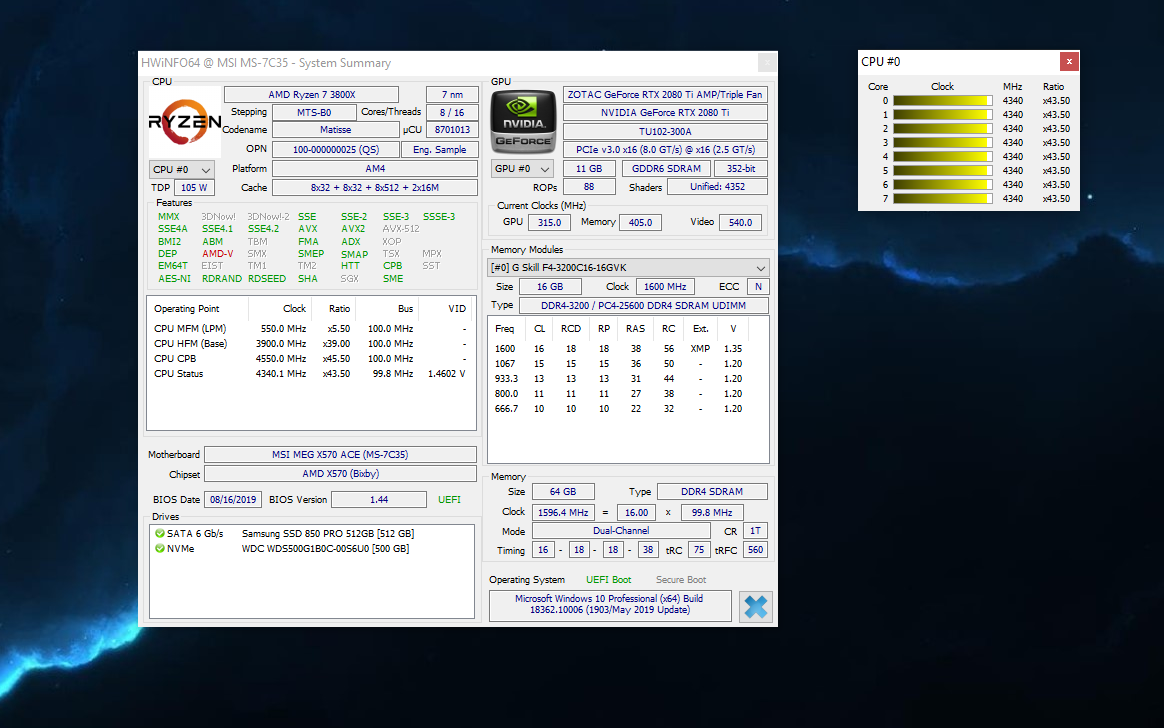The width and height of the screenshot is (1164, 728).
Task: Click the Matisse codename field
Action: pos(336,130)
